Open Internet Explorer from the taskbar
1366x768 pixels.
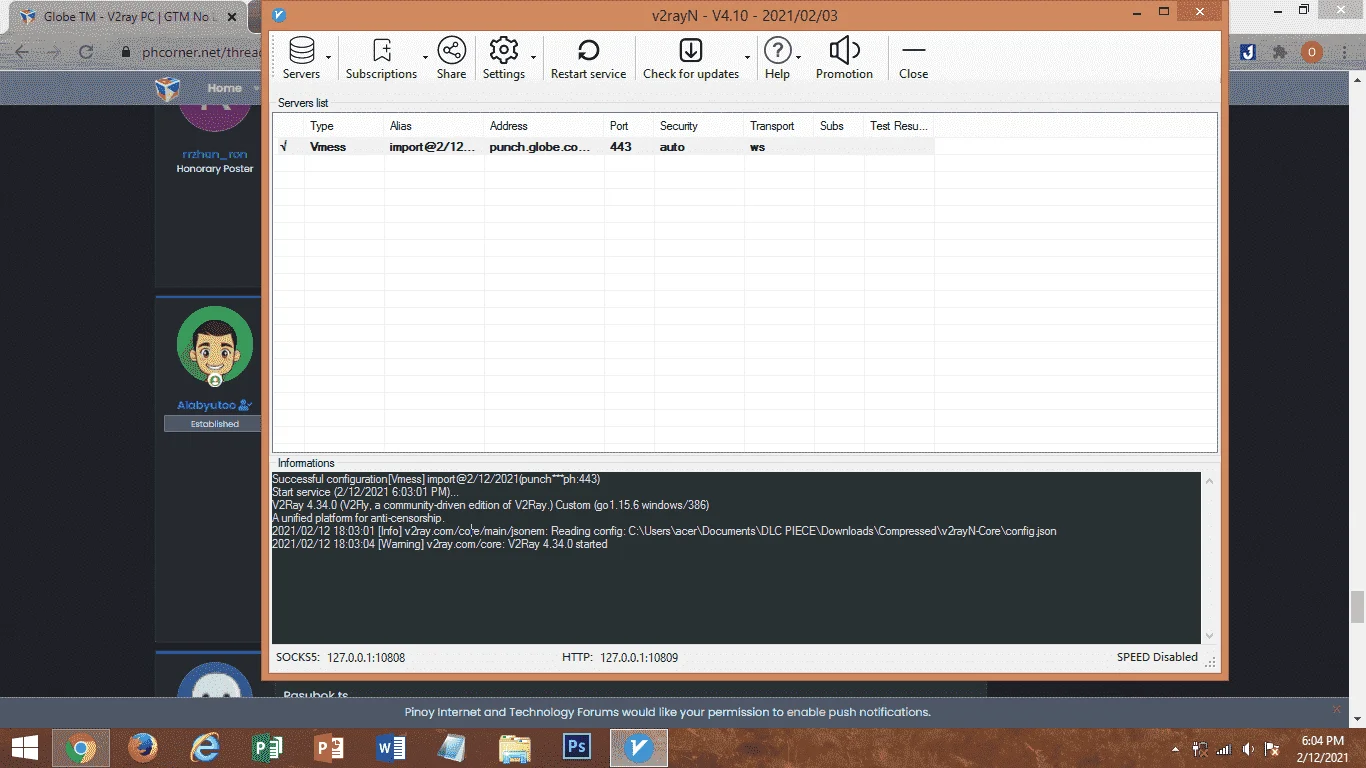point(205,748)
